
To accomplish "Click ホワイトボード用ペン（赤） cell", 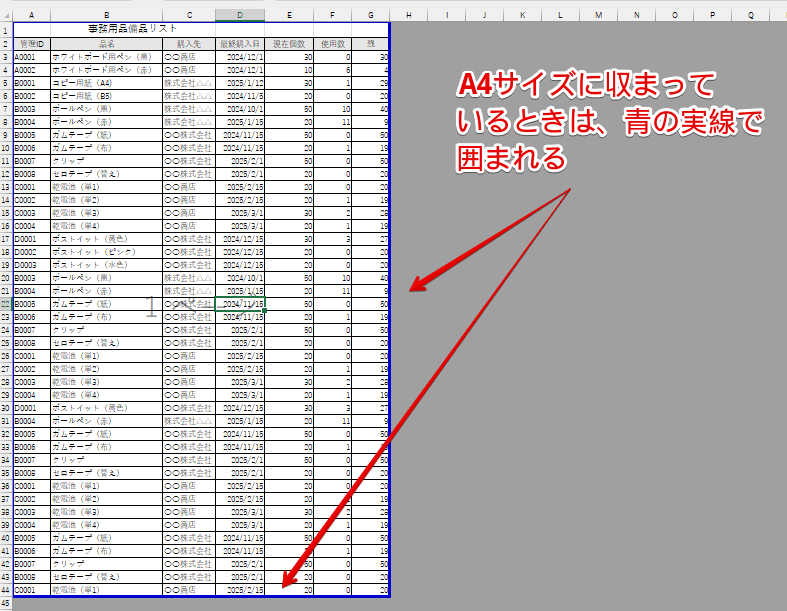I will tap(106, 70).
